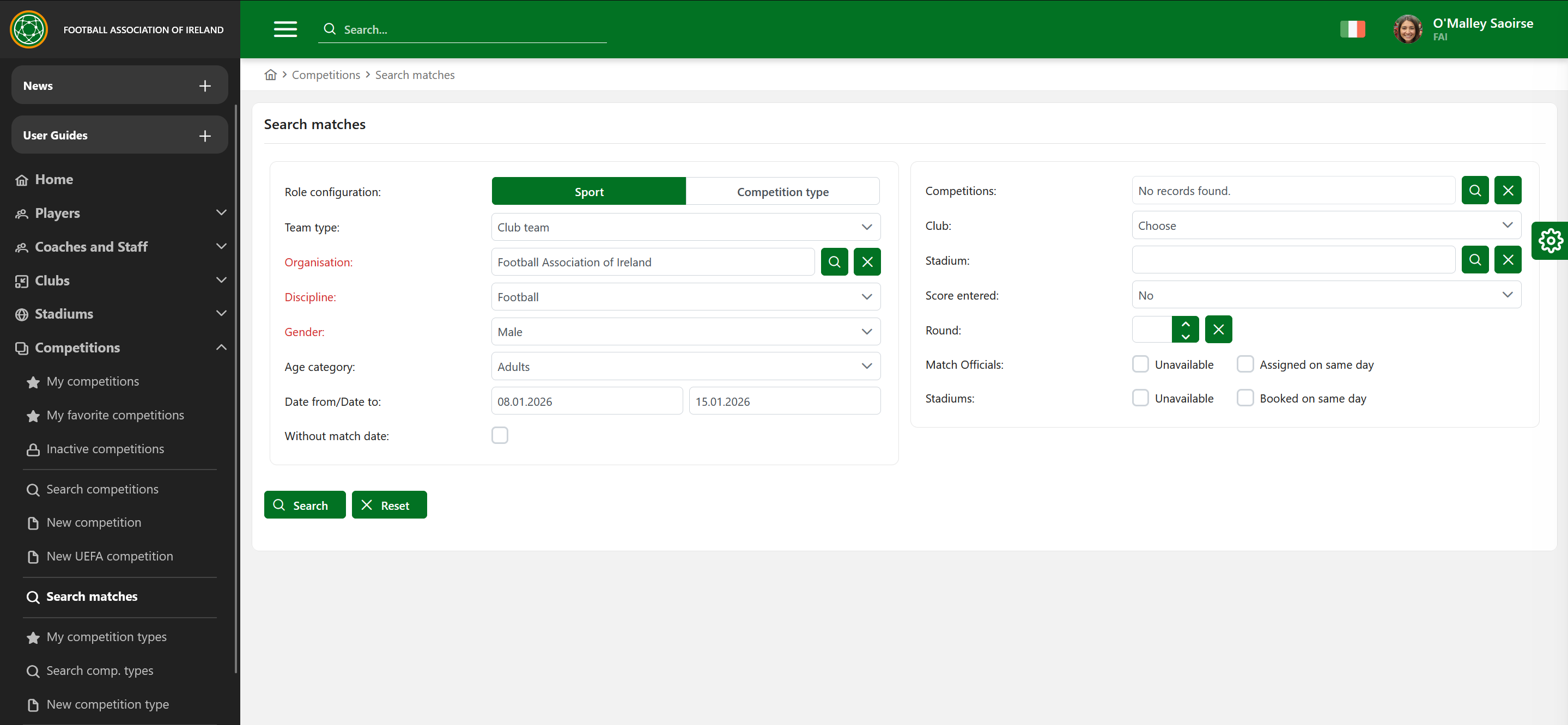
Task: Clear the Round value with X icon
Action: click(1218, 330)
